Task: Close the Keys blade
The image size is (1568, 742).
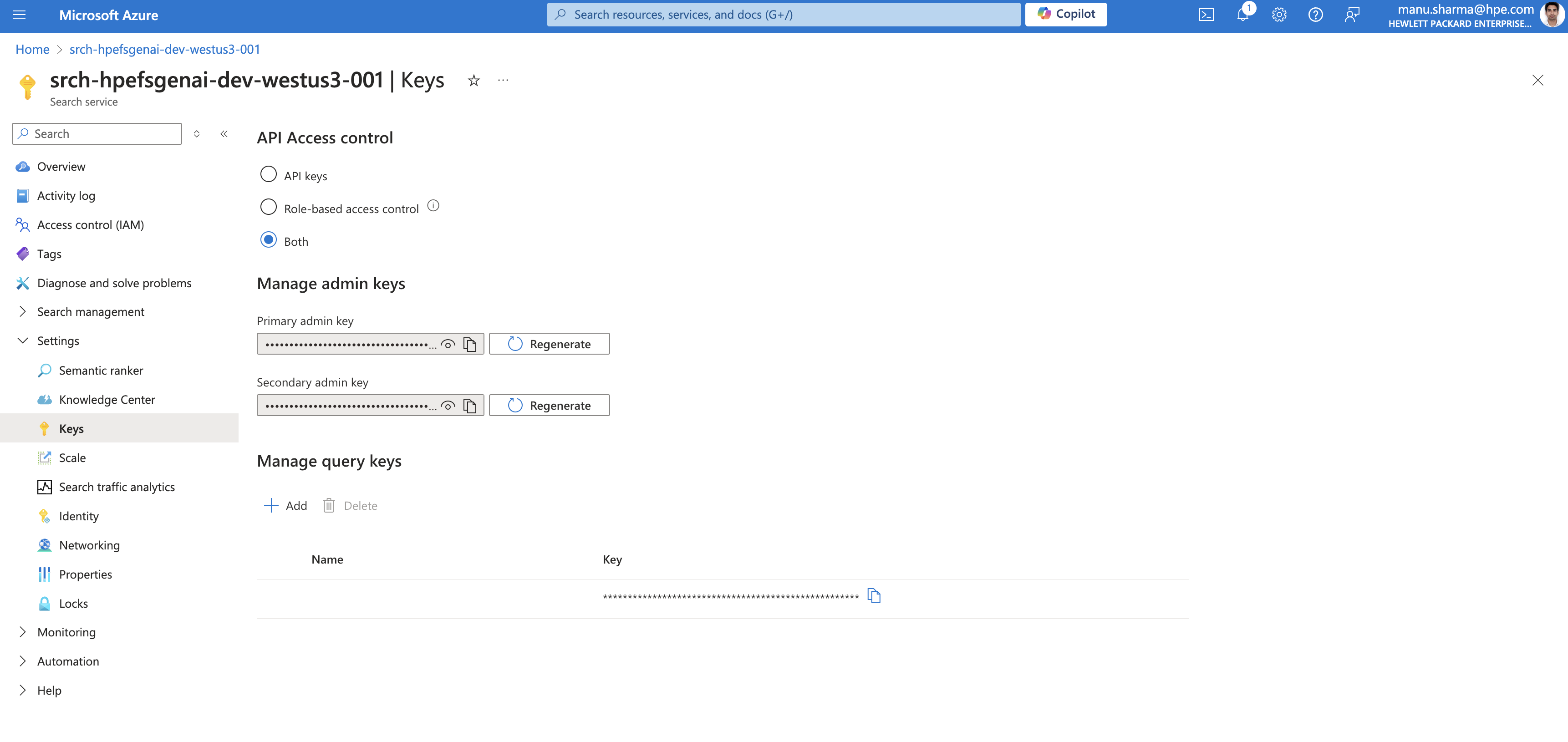Action: pos(1537,81)
